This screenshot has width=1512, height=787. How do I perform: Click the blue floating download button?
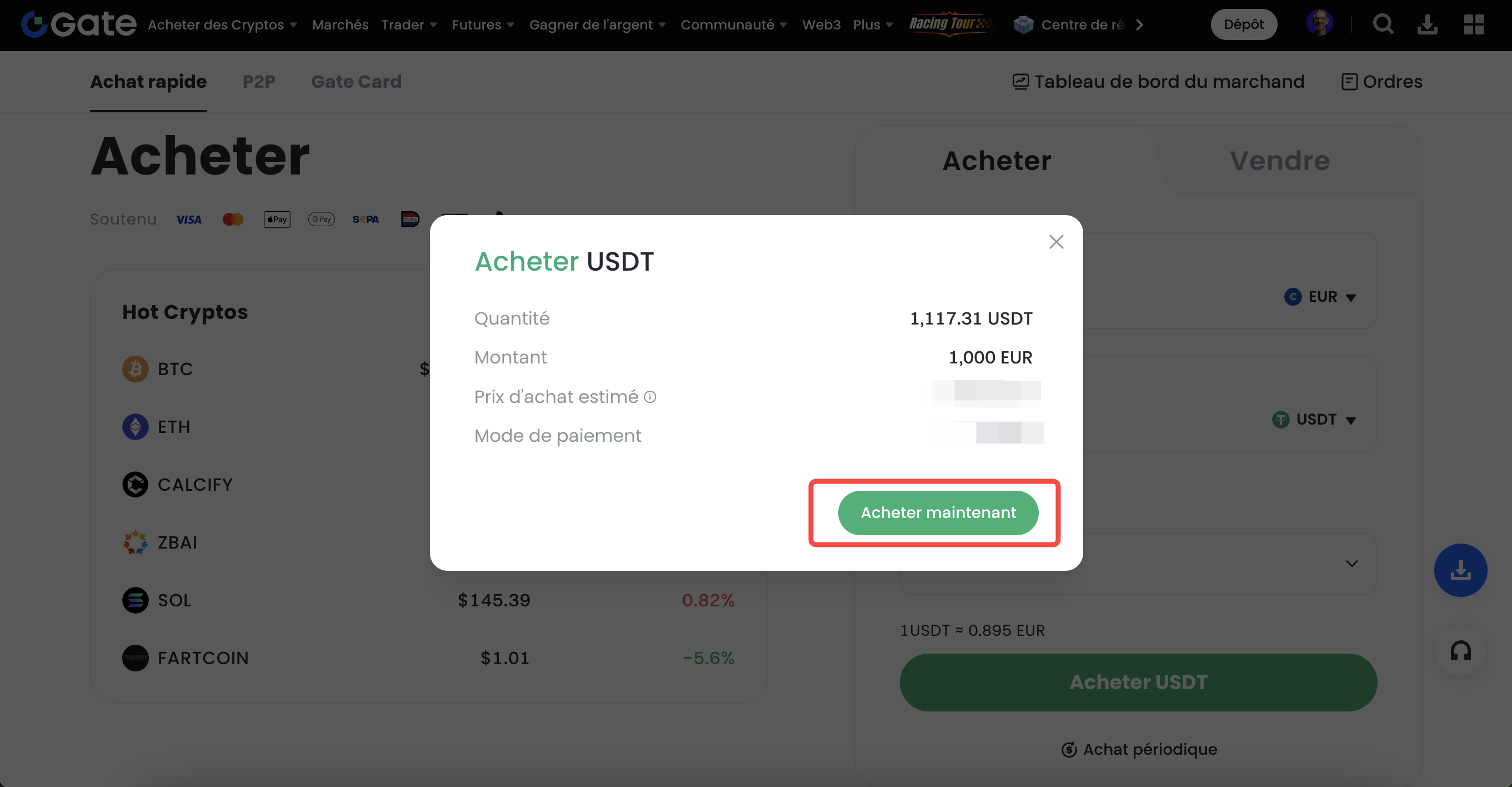pyautogui.click(x=1460, y=570)
